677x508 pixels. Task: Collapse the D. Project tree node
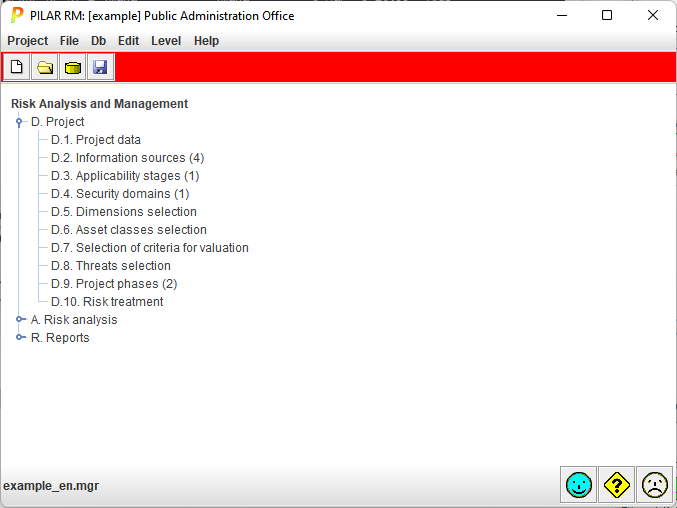pyautogui.click(x=19, y=122)
